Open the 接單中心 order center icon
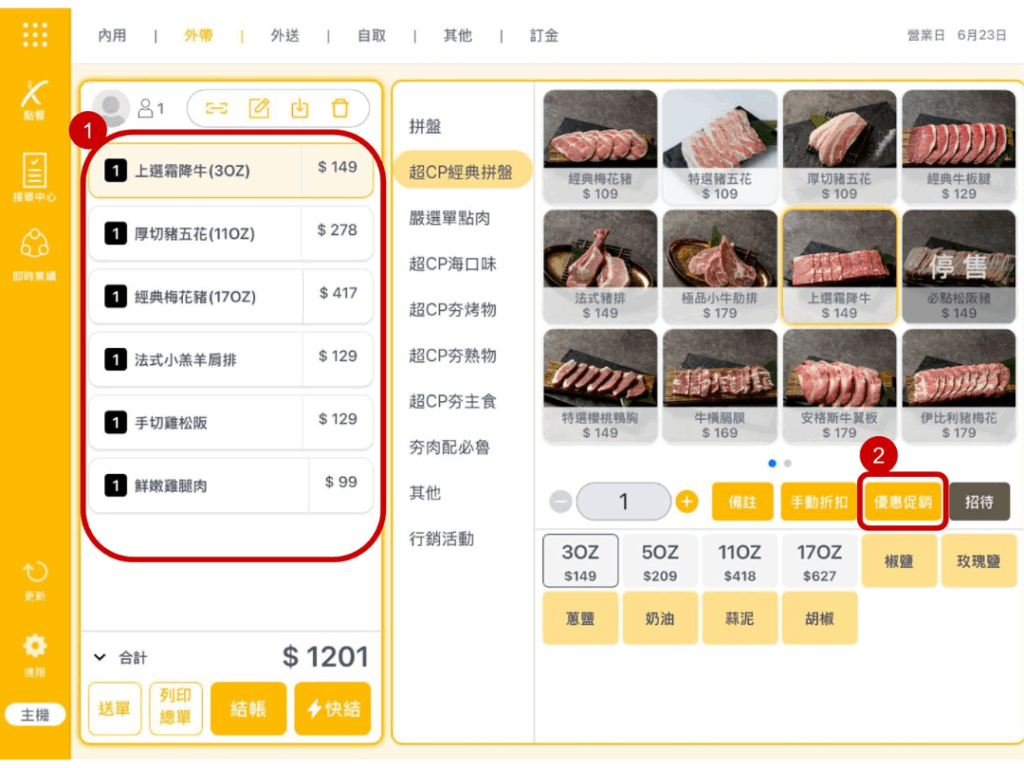The width and height of the screenshot is (1024, 768). coord(34,177)
